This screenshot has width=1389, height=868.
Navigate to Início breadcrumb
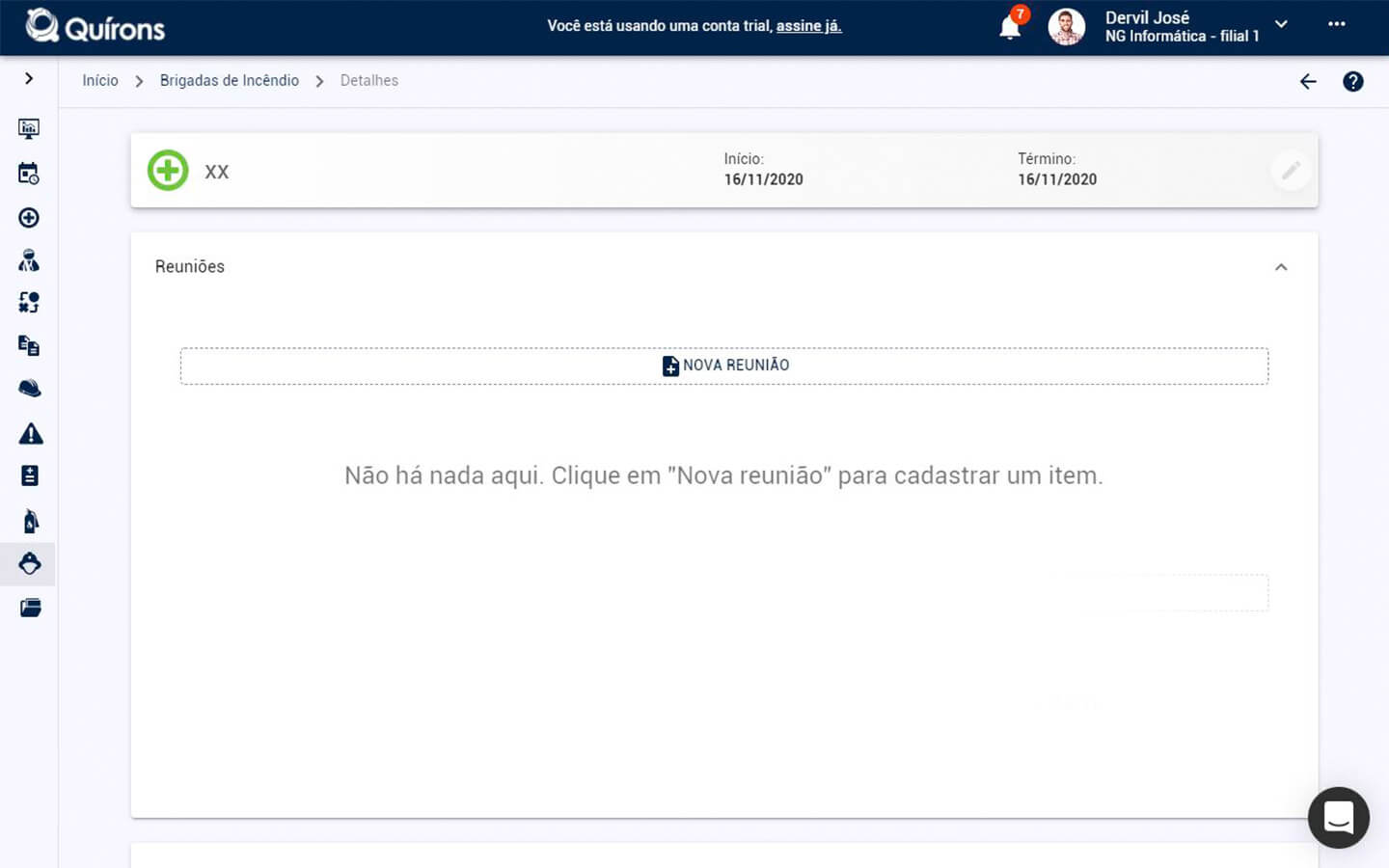(100, 81)
